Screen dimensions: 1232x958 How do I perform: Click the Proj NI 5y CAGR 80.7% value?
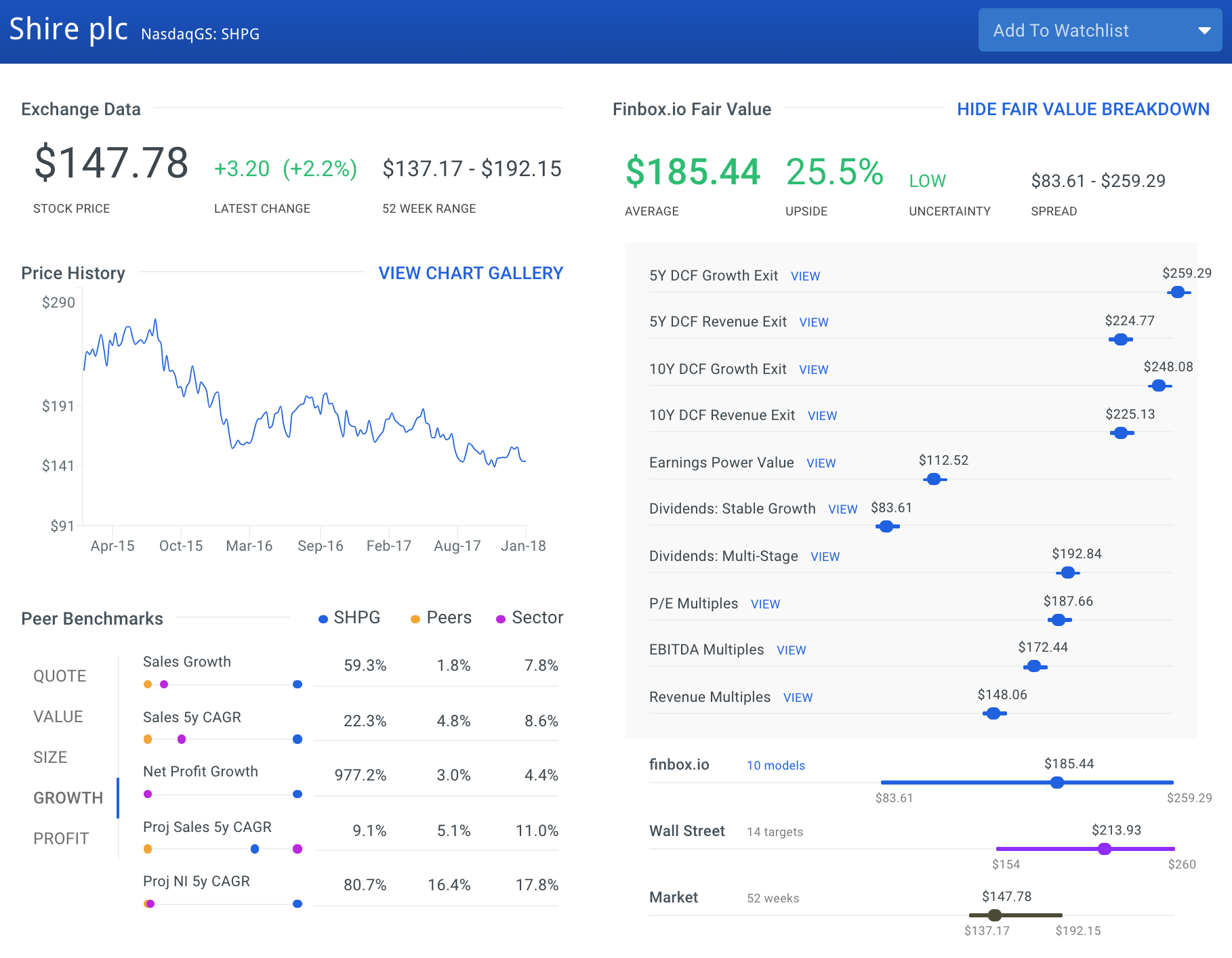365,885
